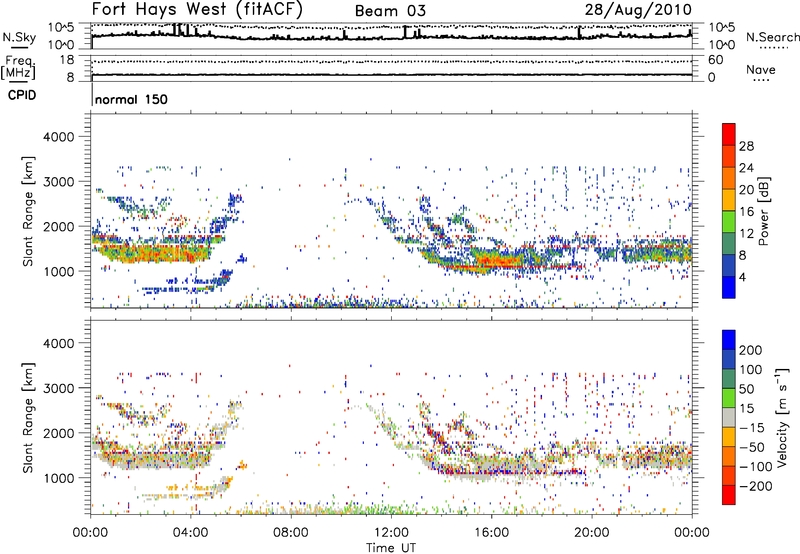Screen dimensions: 800x554
Task: Click the Power panel 'Slant Range [km]' label
Action: [28, 211]
